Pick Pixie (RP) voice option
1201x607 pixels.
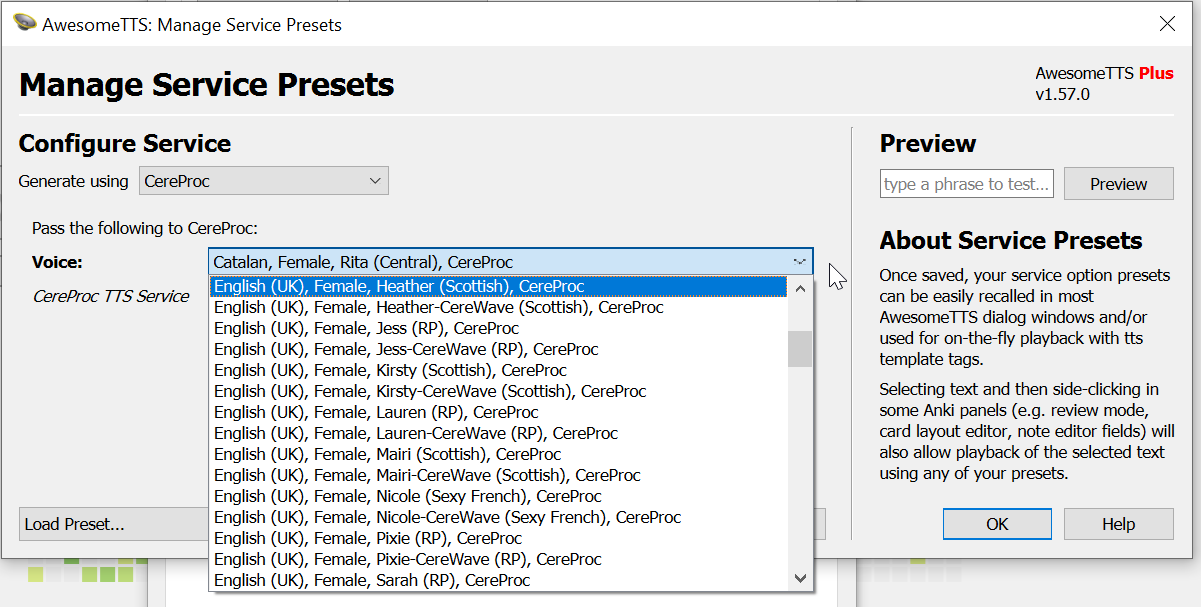tap(367, 539)
